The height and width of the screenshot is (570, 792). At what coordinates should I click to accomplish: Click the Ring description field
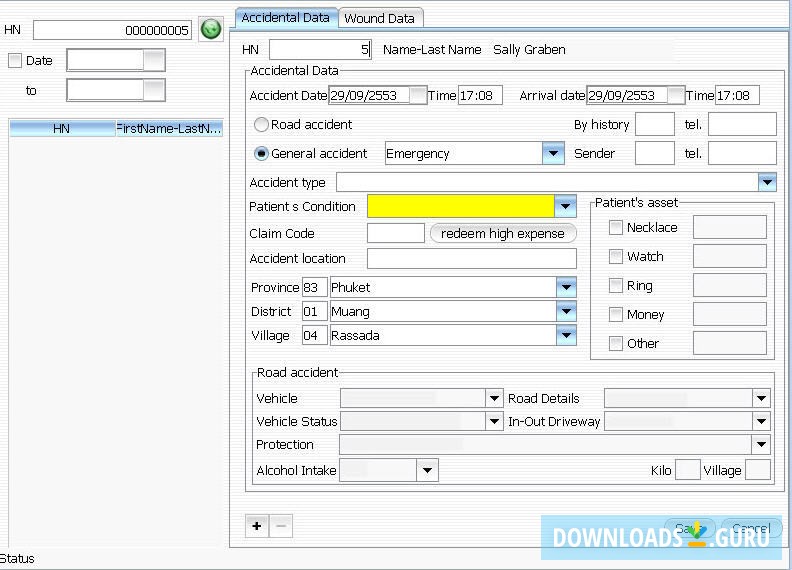point(730,286)
